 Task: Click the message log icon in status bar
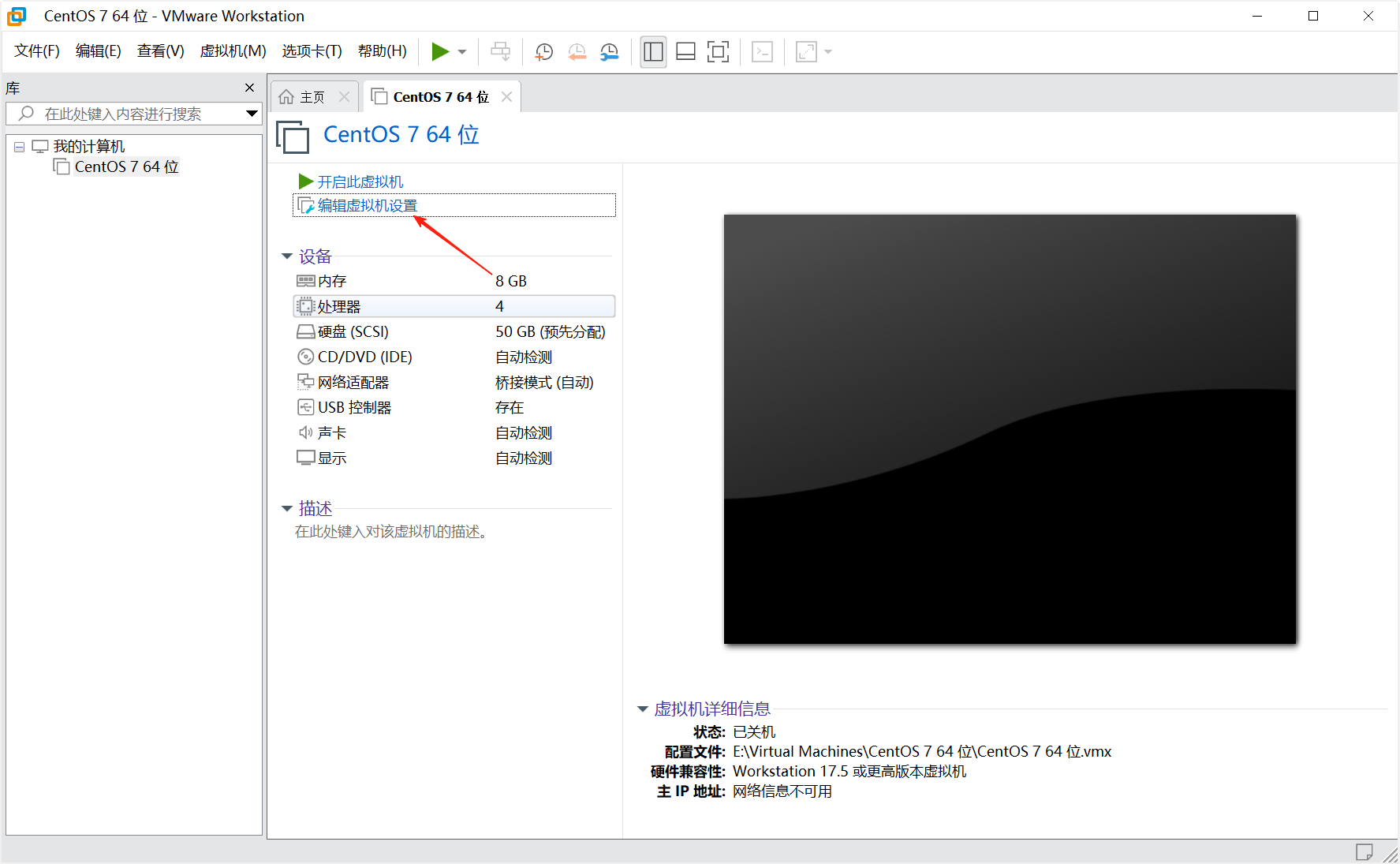[1364, 852]
